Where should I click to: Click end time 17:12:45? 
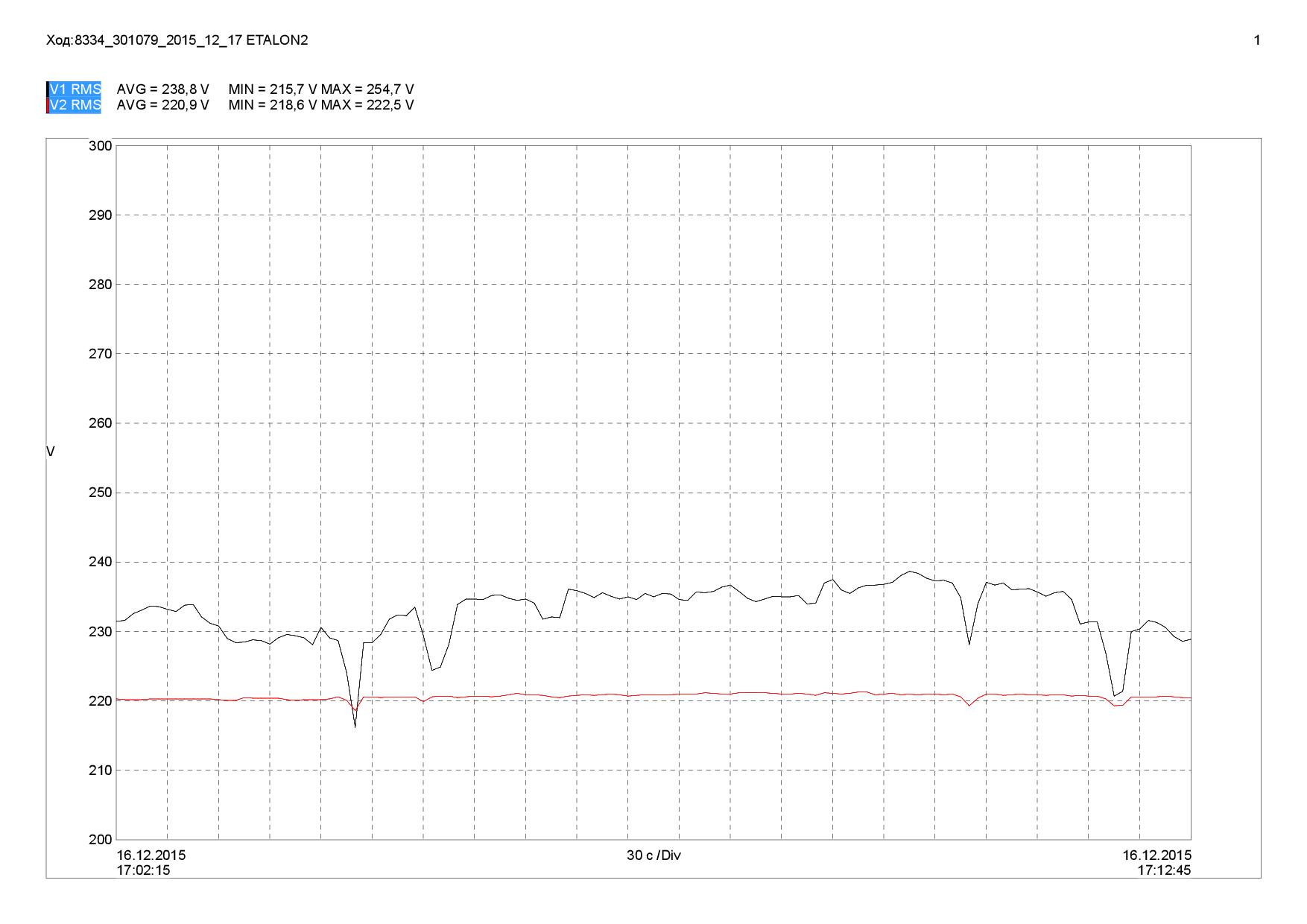[1164, 870]
